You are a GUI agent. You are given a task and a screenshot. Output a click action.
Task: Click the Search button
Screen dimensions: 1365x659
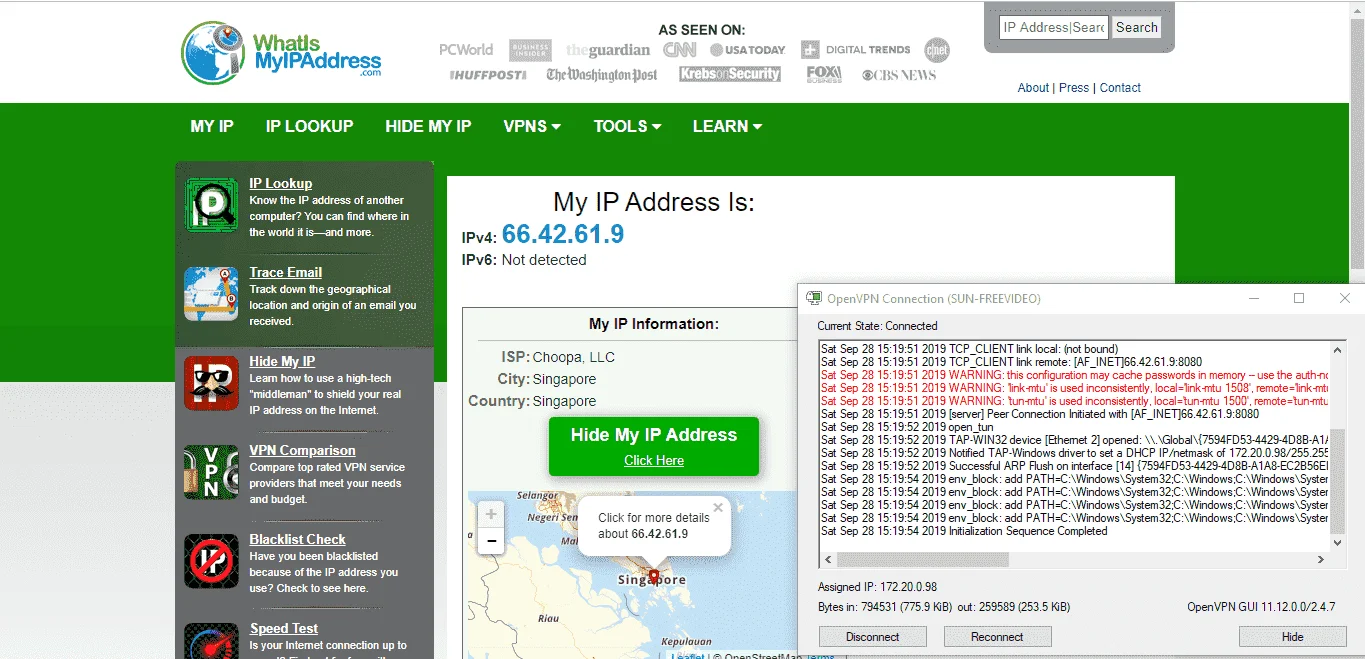tap(1137, 27)
